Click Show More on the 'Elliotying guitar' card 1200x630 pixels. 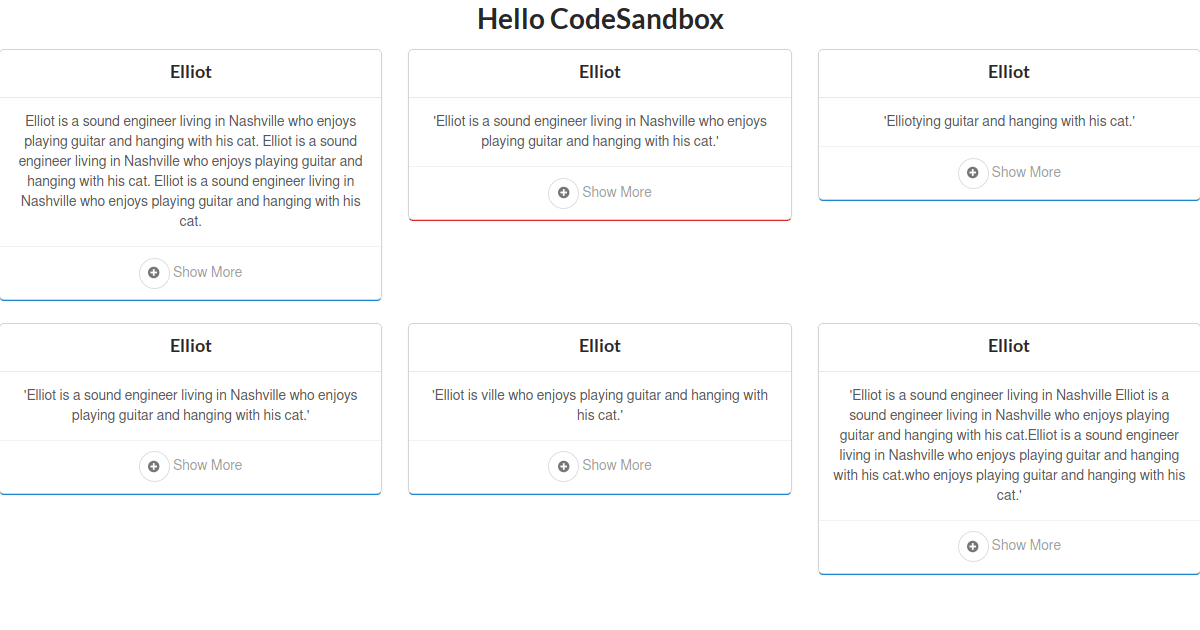pos(1028,172)
